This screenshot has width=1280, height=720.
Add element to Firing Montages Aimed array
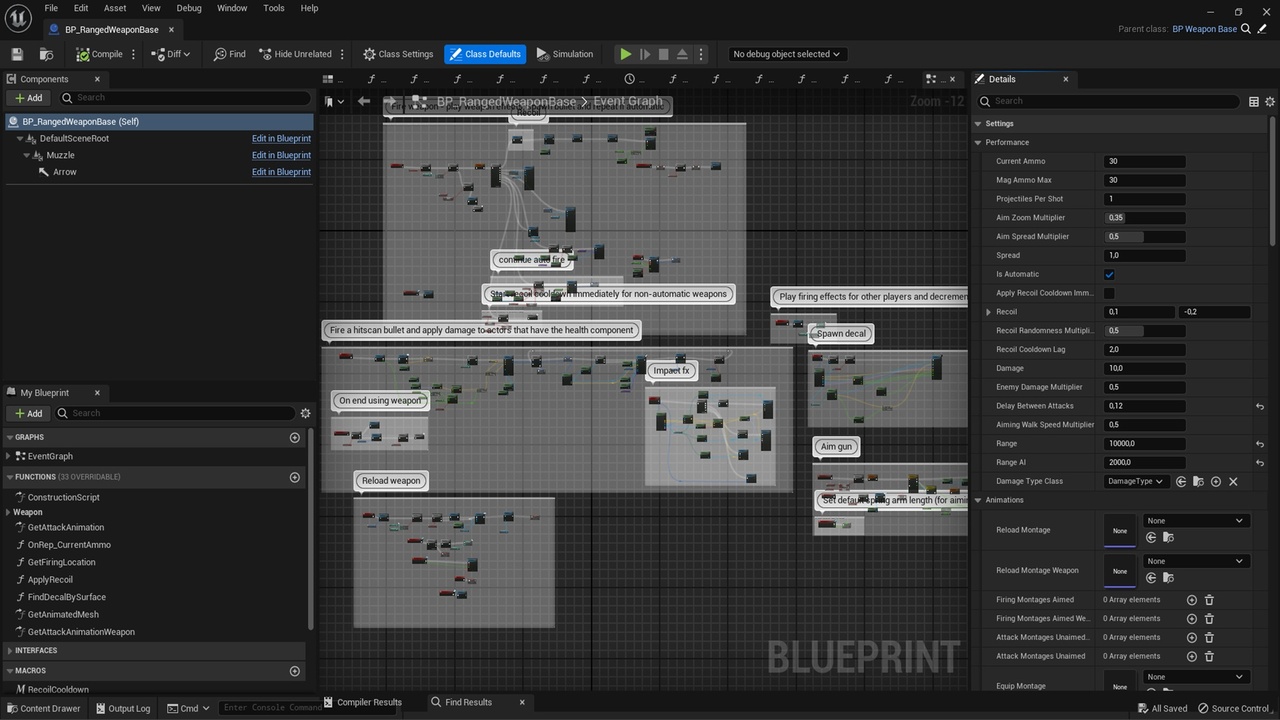coord(1191,600)
